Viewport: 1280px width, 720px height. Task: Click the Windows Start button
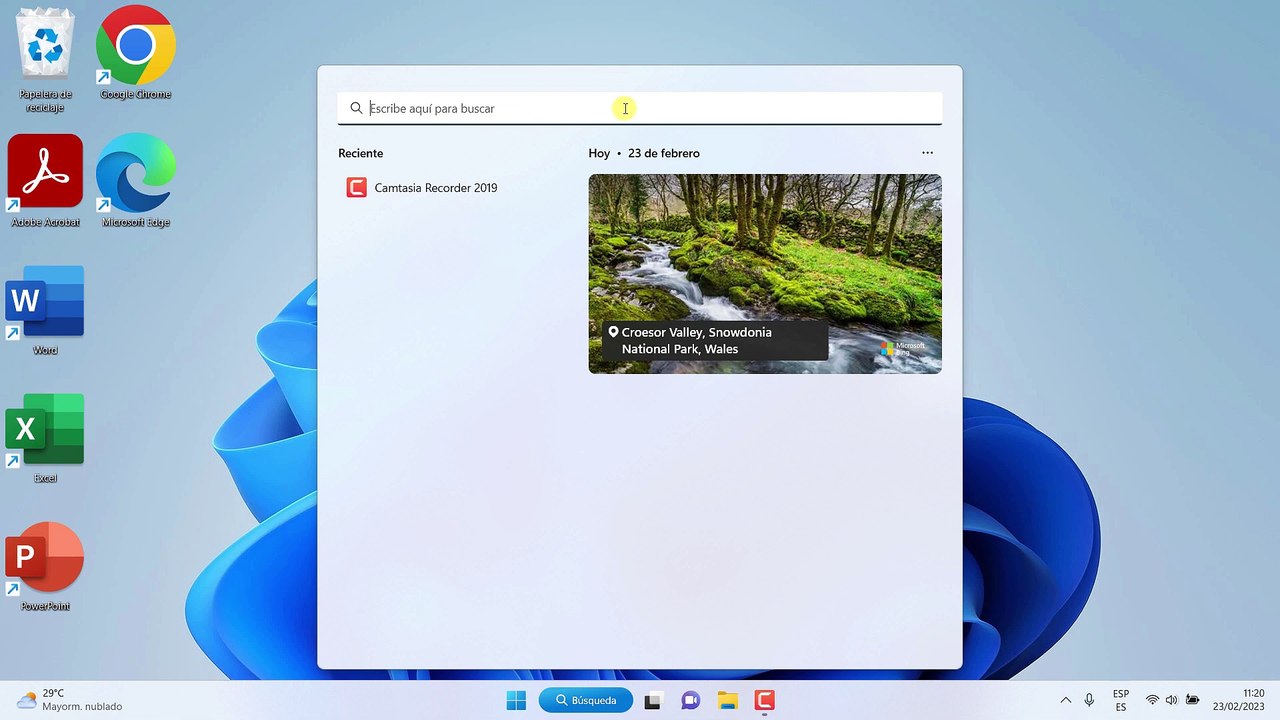(516, 700)
